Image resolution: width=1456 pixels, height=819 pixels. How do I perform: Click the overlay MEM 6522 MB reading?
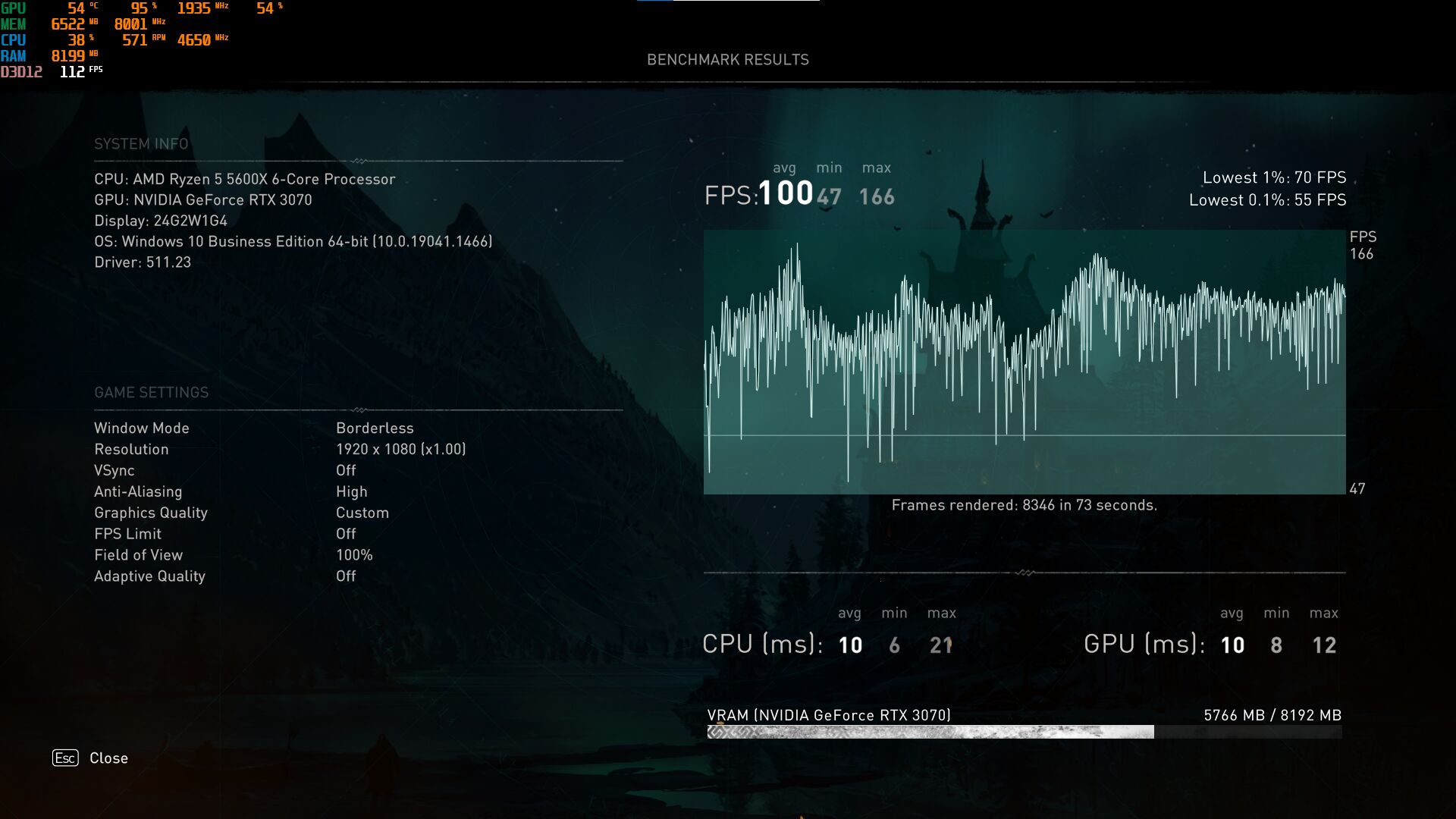[x=74, y=24]
